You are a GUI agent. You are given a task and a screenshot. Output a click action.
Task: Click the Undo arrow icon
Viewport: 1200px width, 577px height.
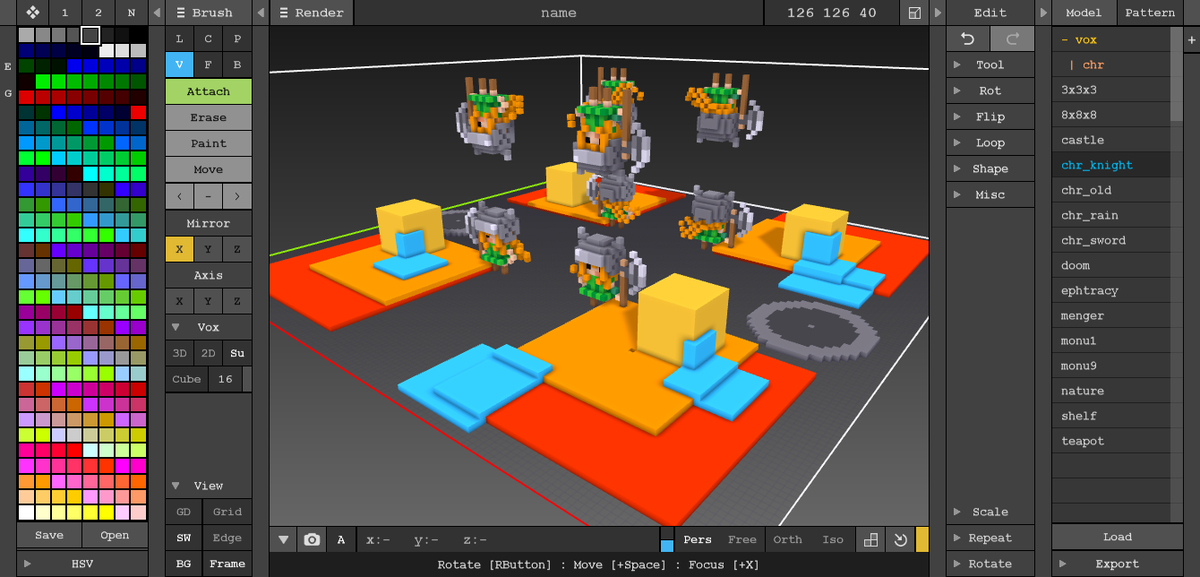tap(966, 38)
